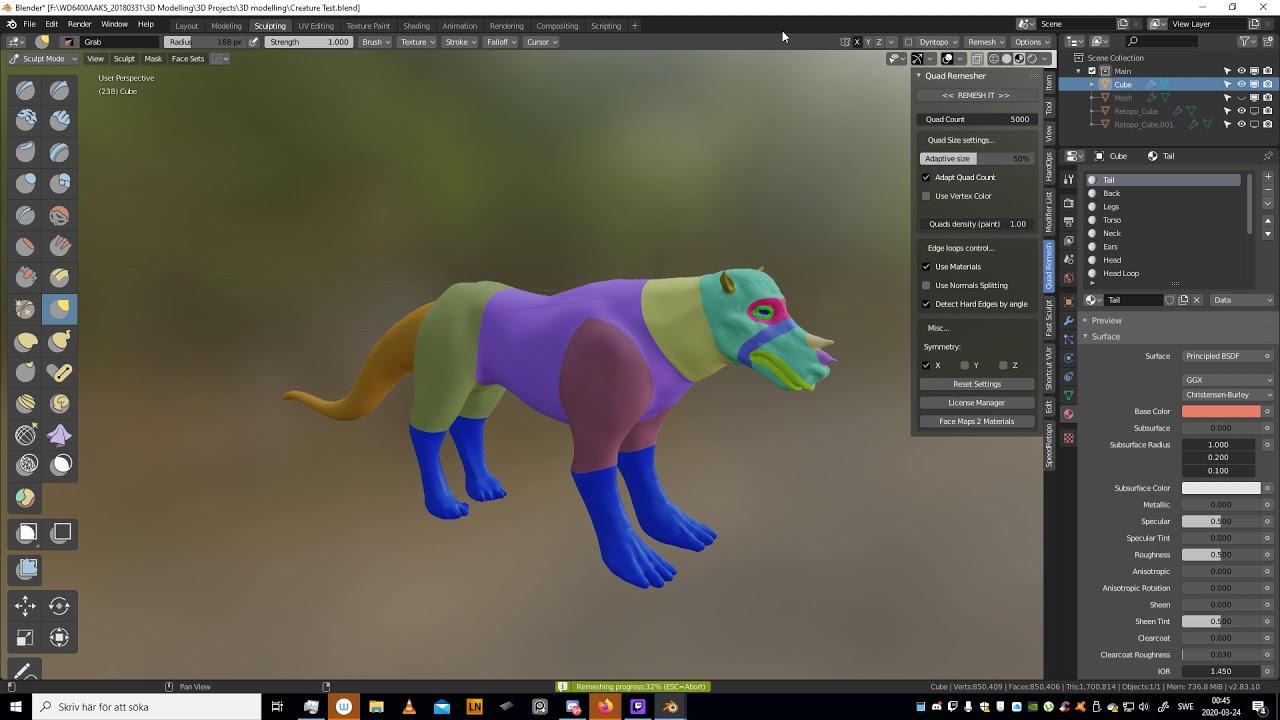The width and height of the screenshot is (1280, 720).
Task: Enable Use Normals Splitting
Action: click(x=926, y=285)
